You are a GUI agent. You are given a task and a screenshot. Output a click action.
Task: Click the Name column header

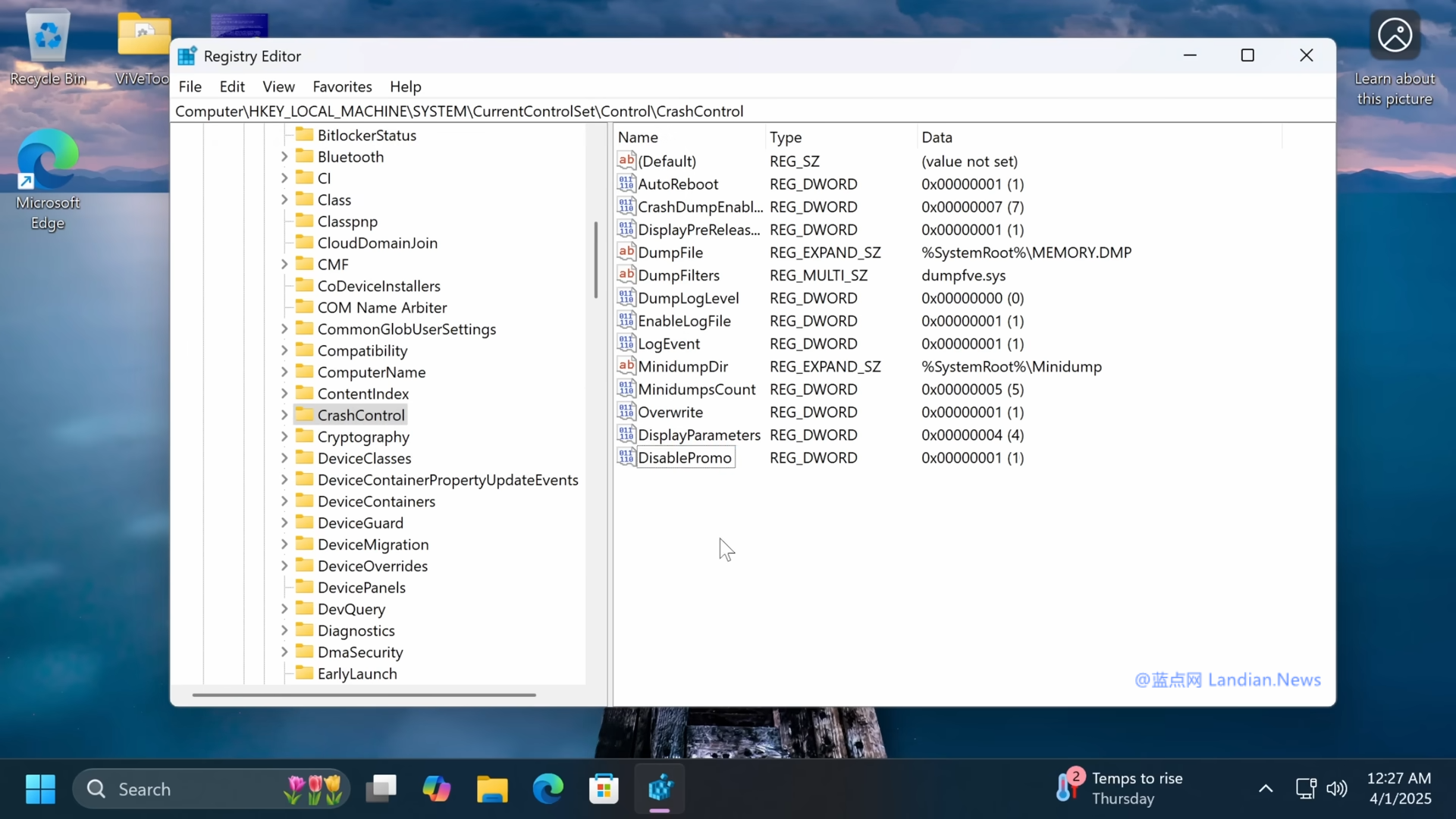(x=689, y=137)
